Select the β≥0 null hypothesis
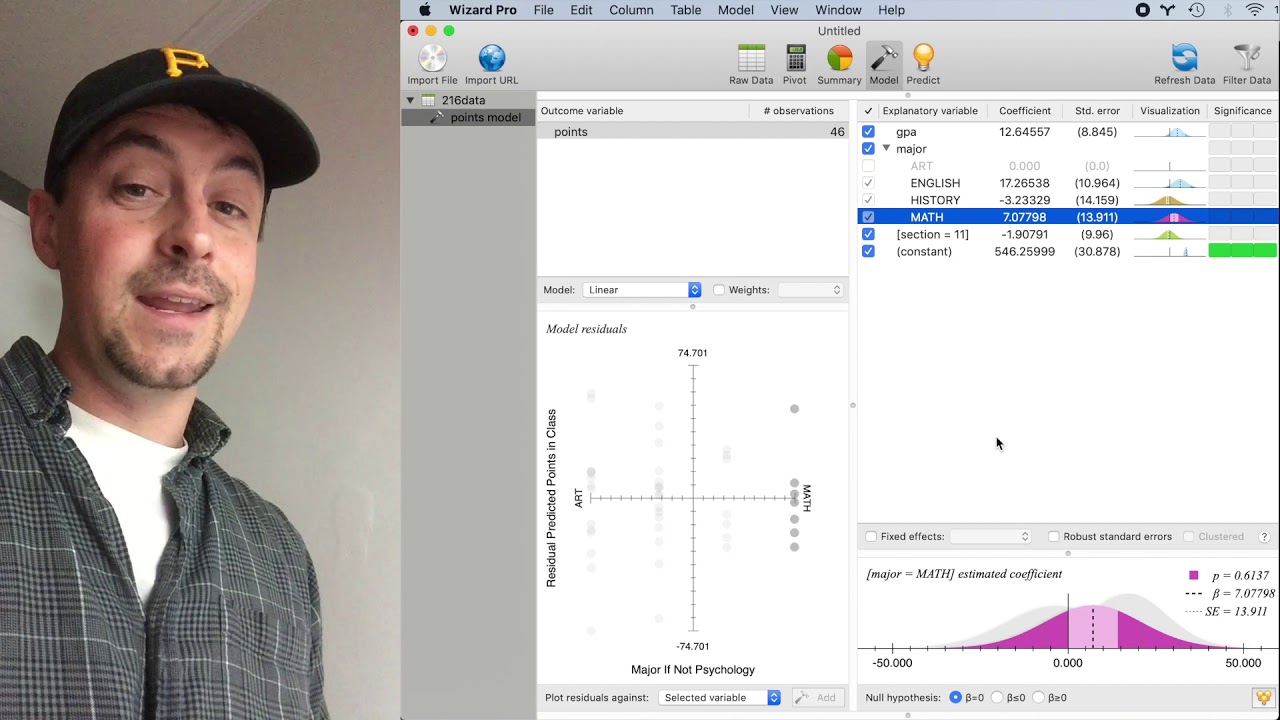The width and height of the screenshot is (1280, 720). click(x=1038, y=698)
